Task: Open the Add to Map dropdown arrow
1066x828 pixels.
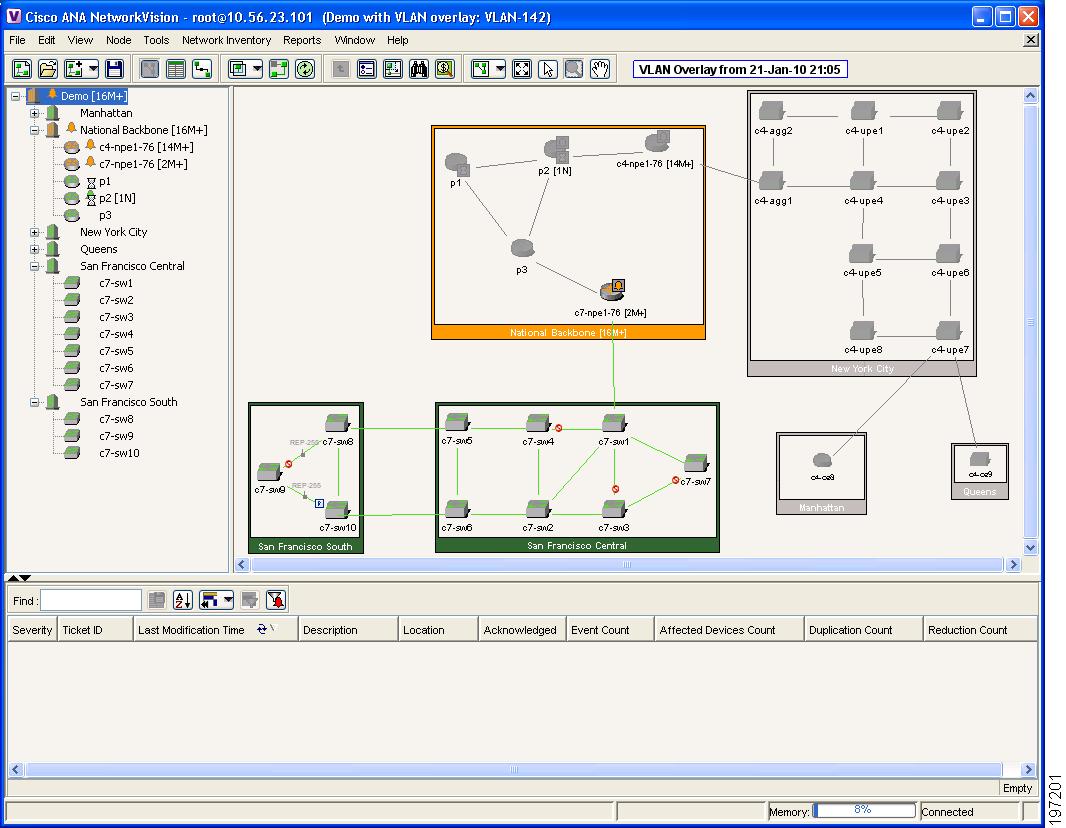Action: pos(93,69)
